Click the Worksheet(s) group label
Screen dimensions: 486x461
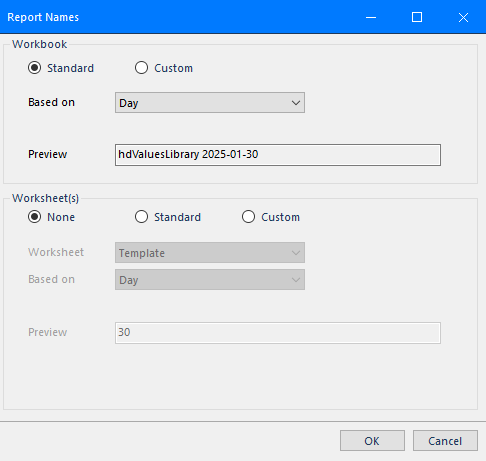tap(45, 198)
